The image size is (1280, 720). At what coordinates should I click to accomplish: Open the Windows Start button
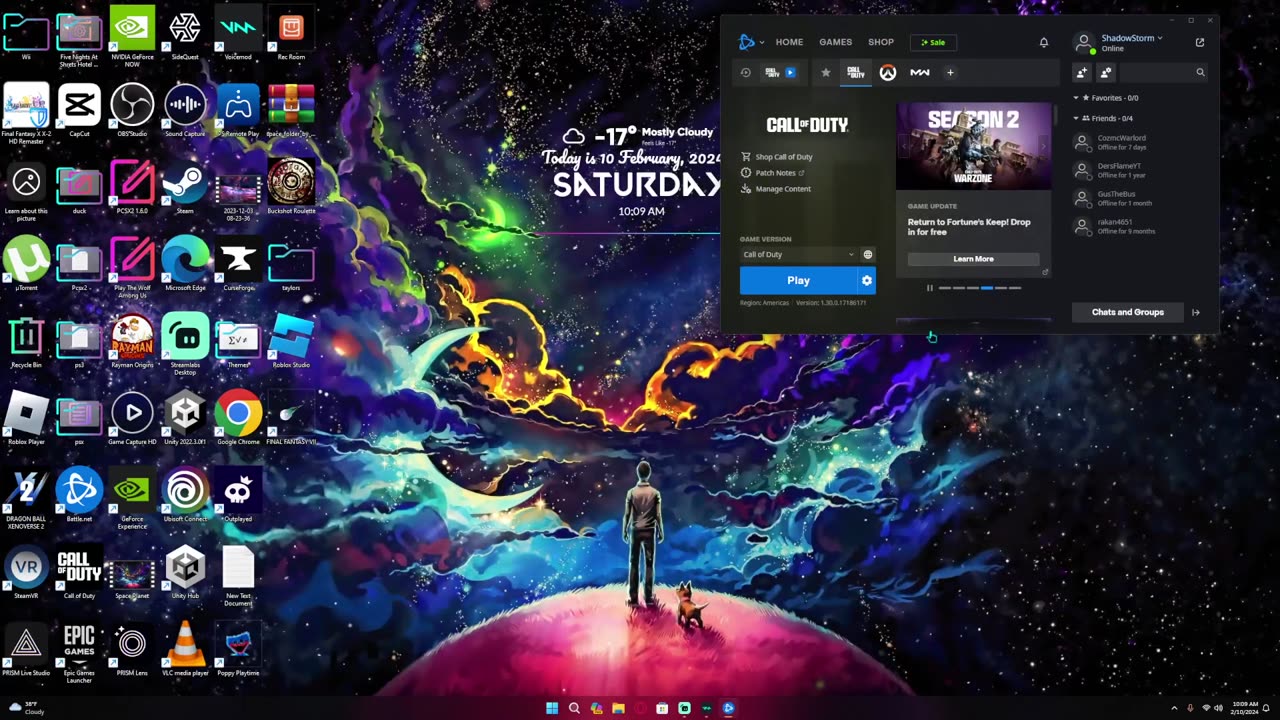(552, 708)
